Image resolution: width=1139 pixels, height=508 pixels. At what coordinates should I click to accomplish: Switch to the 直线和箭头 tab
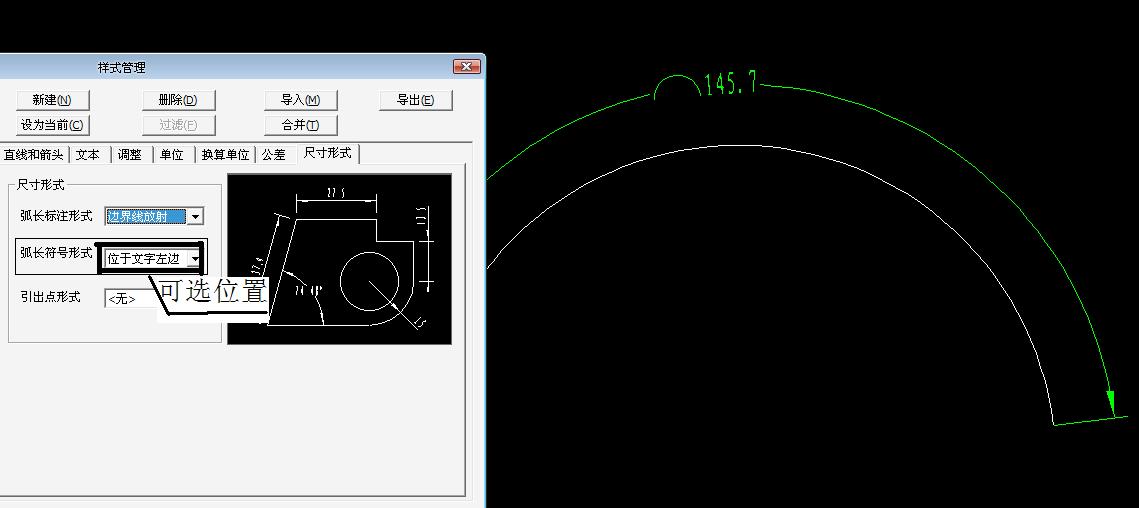coord(33,154)
